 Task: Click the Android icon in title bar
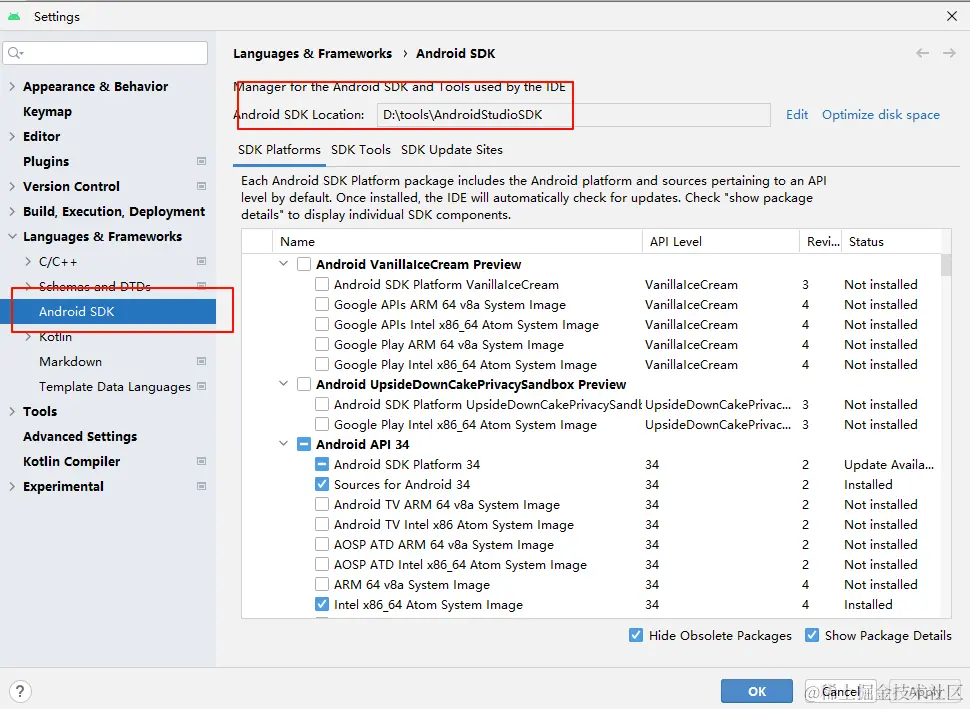point(14,16)
